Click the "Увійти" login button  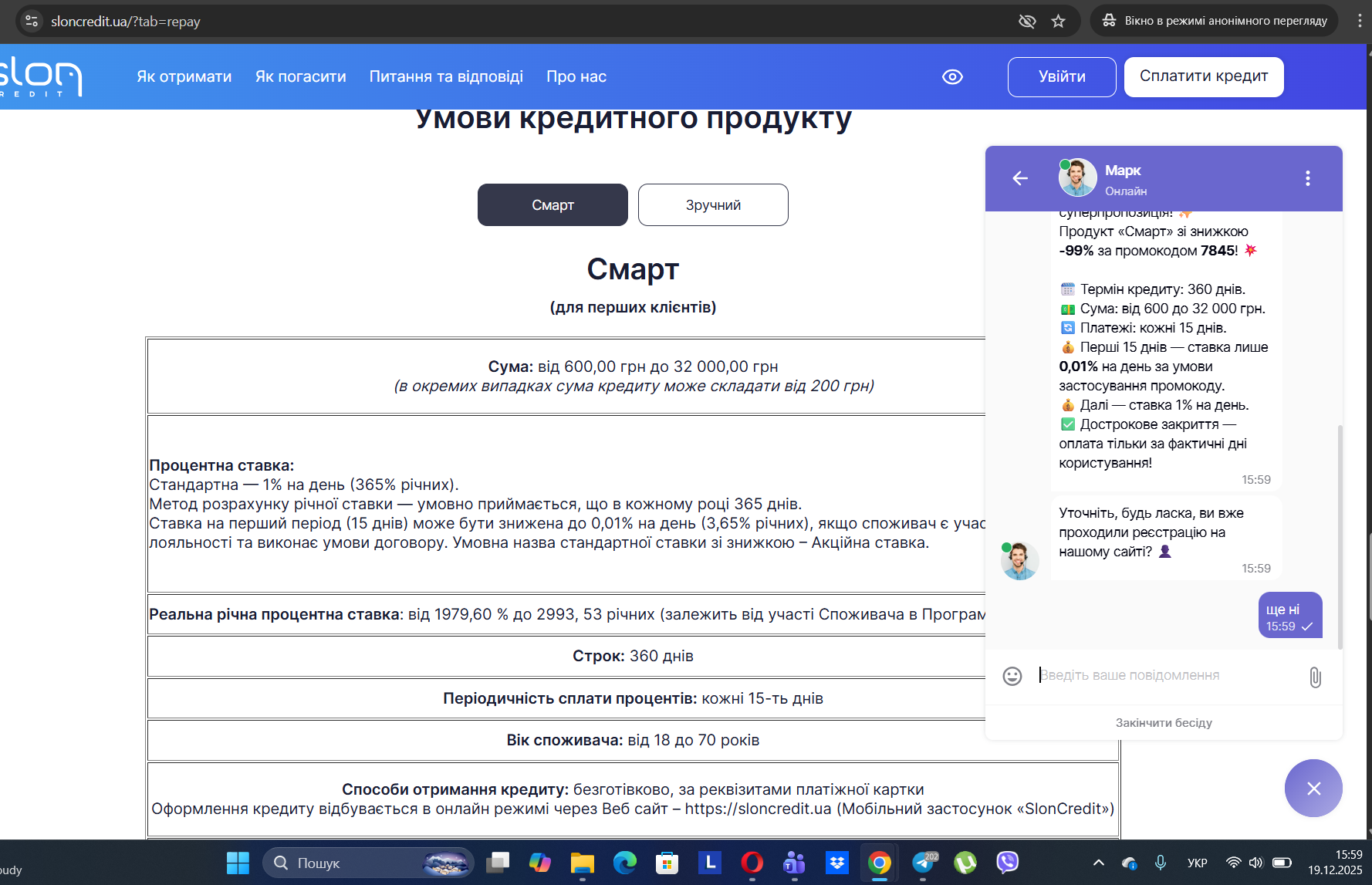tap(1062, 77)
